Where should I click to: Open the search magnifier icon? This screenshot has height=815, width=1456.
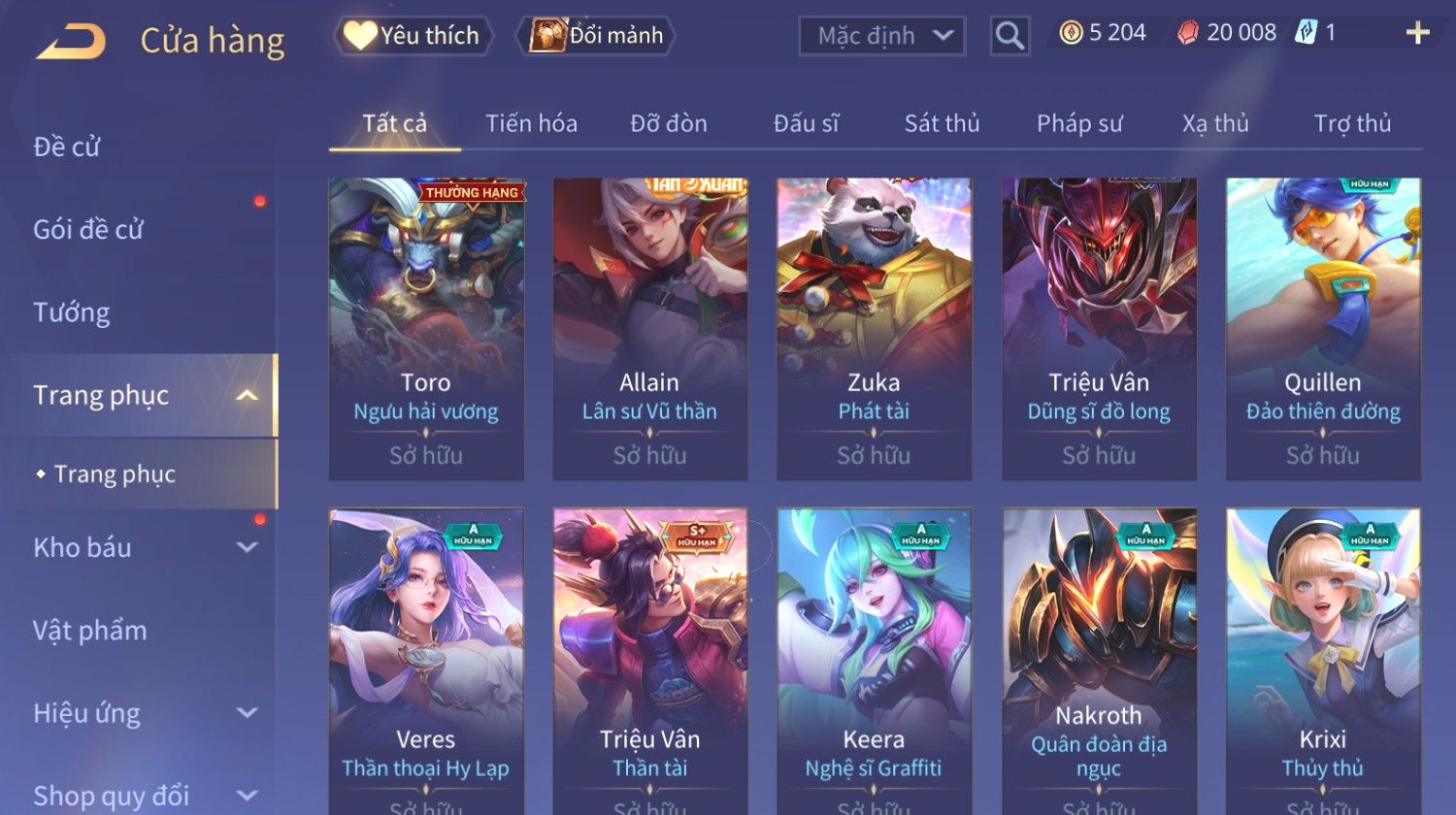tap(1009, 36)
